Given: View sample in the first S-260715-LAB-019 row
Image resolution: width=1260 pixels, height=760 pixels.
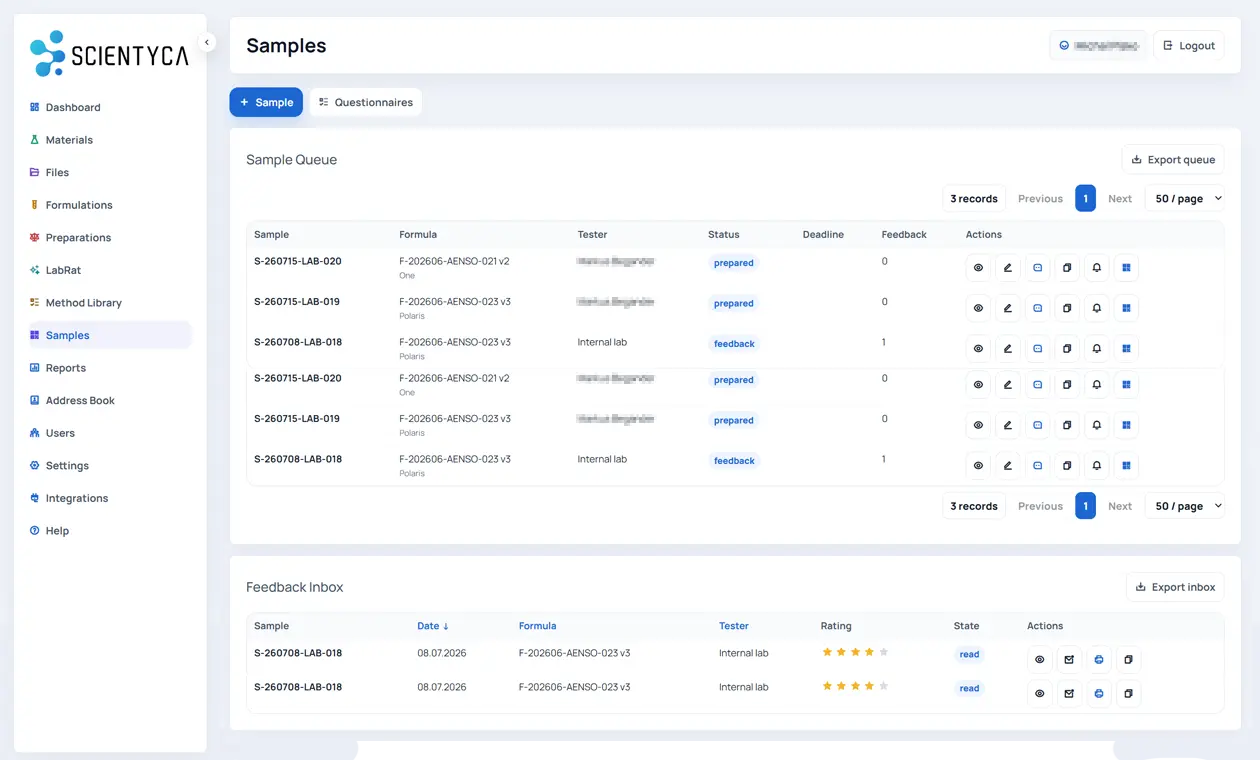Looking at the screenshot, I should (x=978, y=308).
